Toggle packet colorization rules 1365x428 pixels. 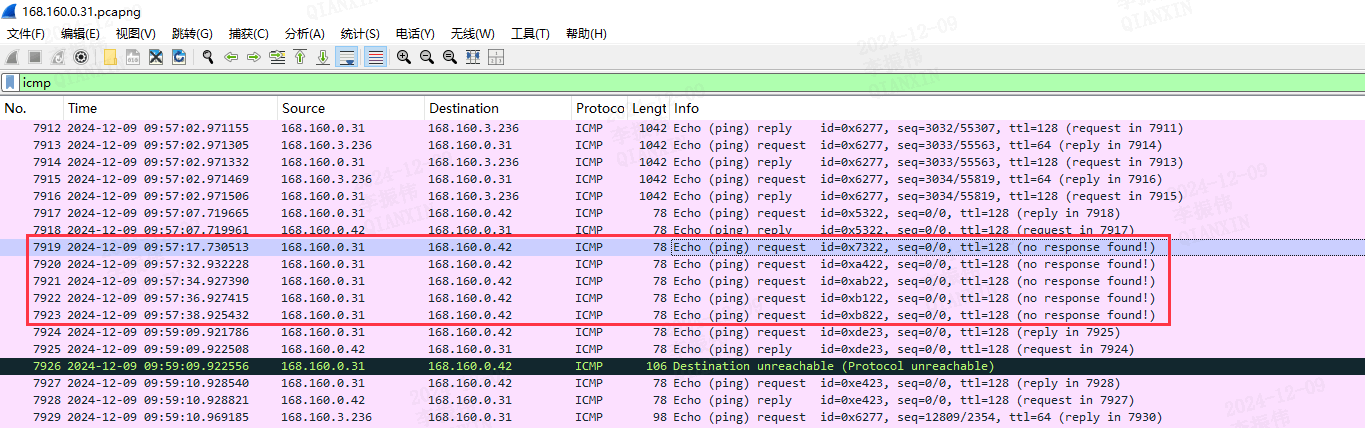pos(375,57)
